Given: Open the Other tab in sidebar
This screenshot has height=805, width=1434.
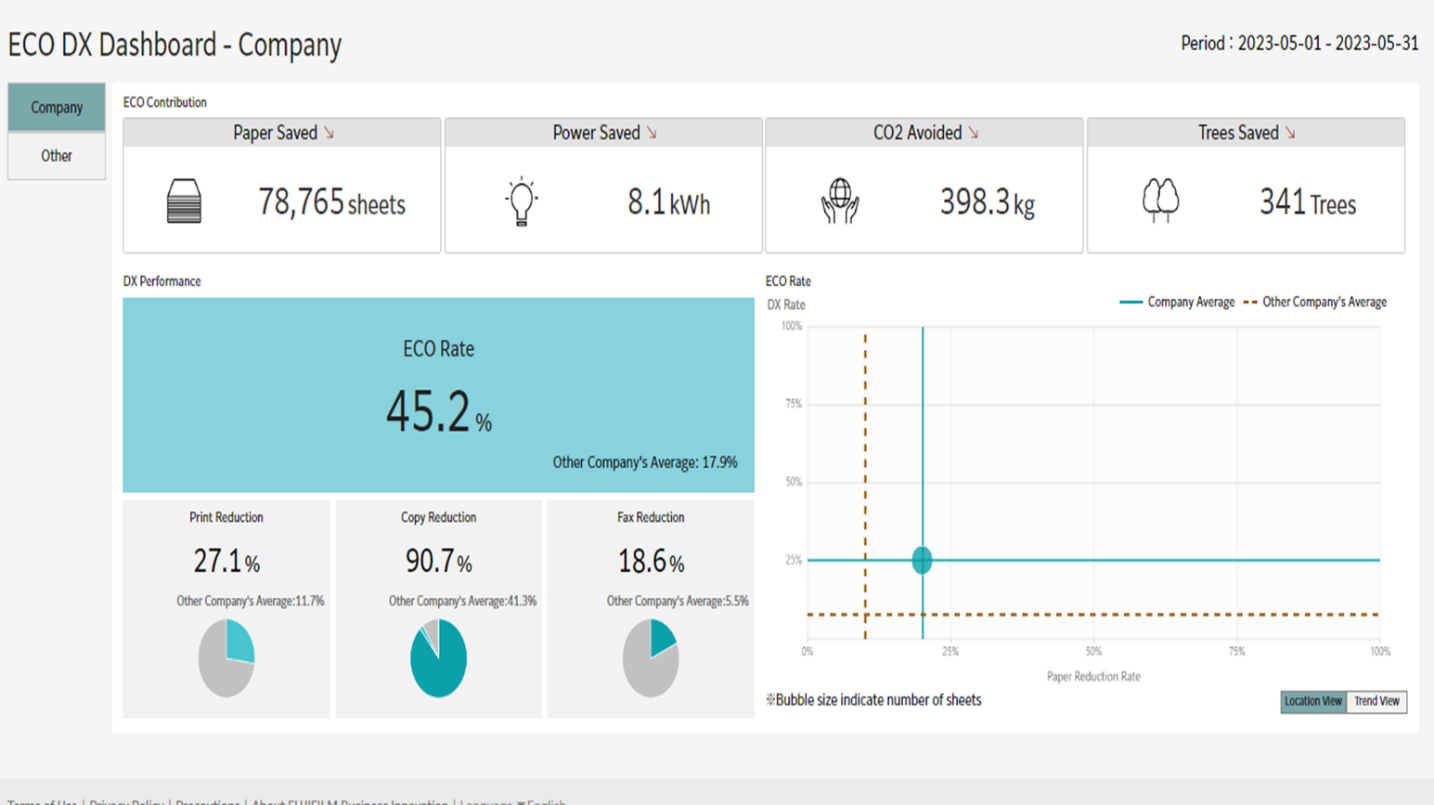Looking at the screenshot, I should coord(57,156).
